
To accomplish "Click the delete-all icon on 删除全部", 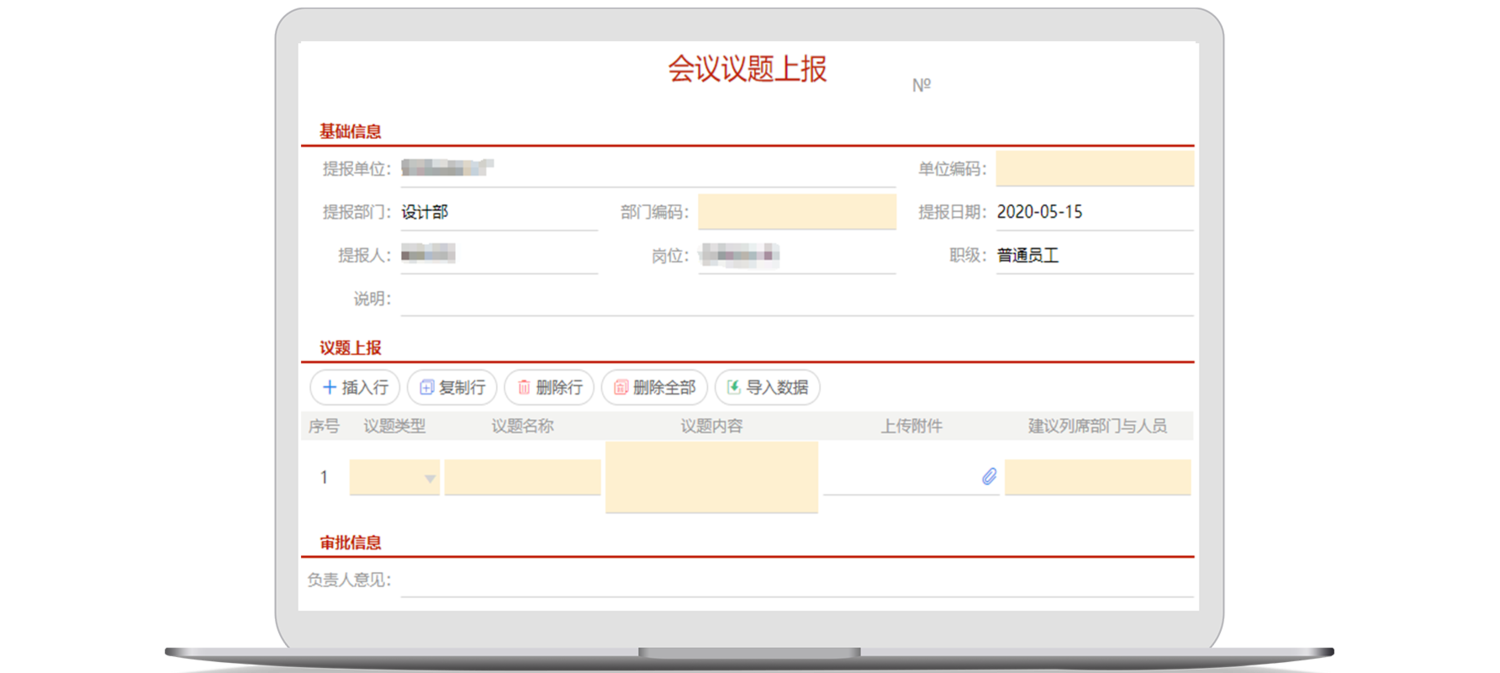I will click(x=620, y=388).
